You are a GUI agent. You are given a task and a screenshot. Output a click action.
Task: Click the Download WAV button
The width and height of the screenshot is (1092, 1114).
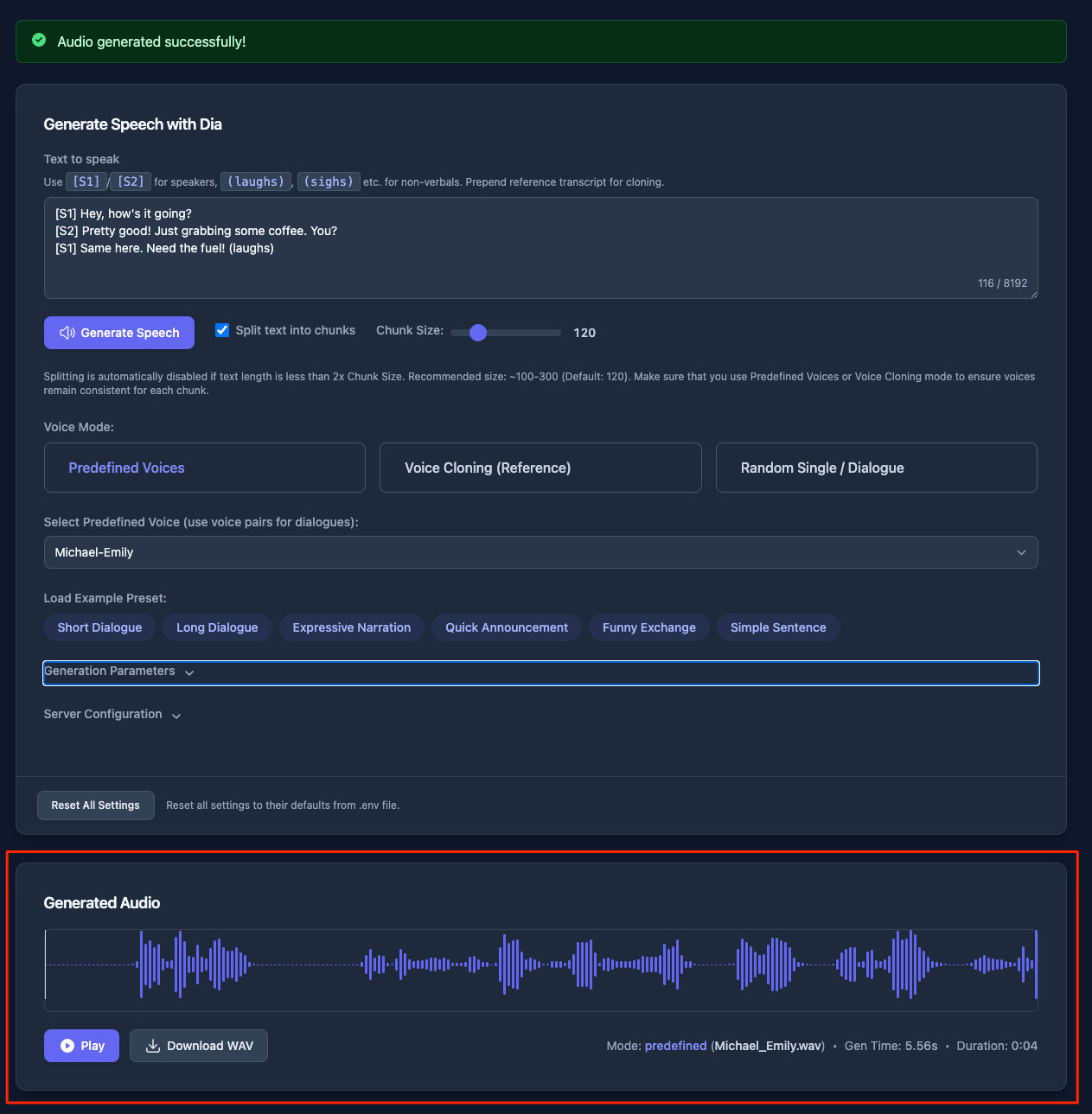(199, 1046)
